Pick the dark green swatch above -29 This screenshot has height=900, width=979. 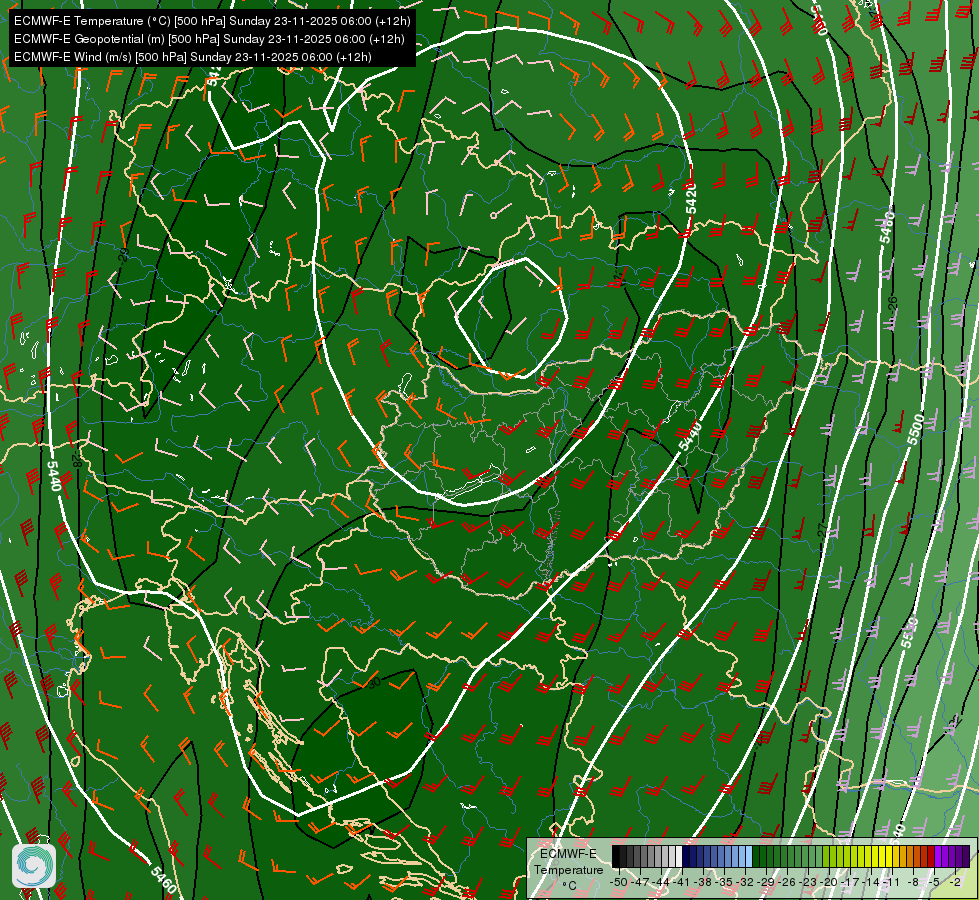763,856
